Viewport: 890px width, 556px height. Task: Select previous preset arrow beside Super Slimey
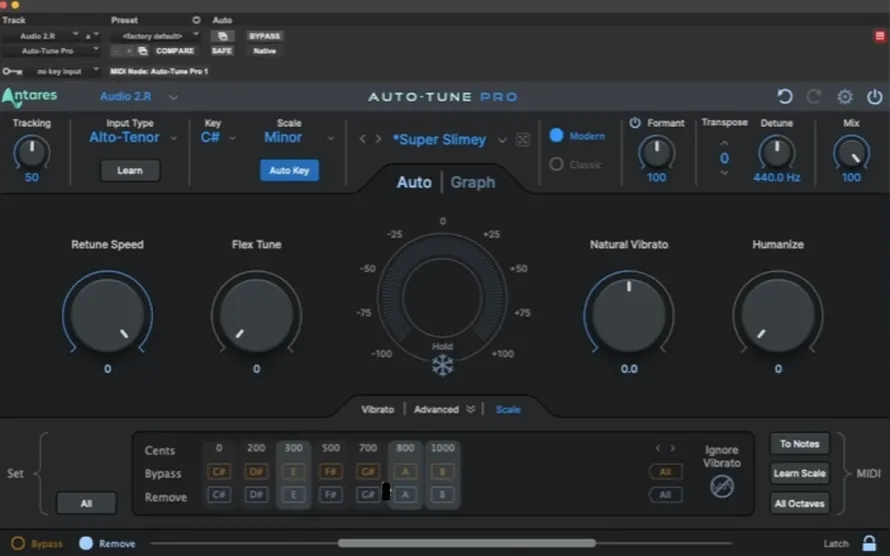pos(363,139)
